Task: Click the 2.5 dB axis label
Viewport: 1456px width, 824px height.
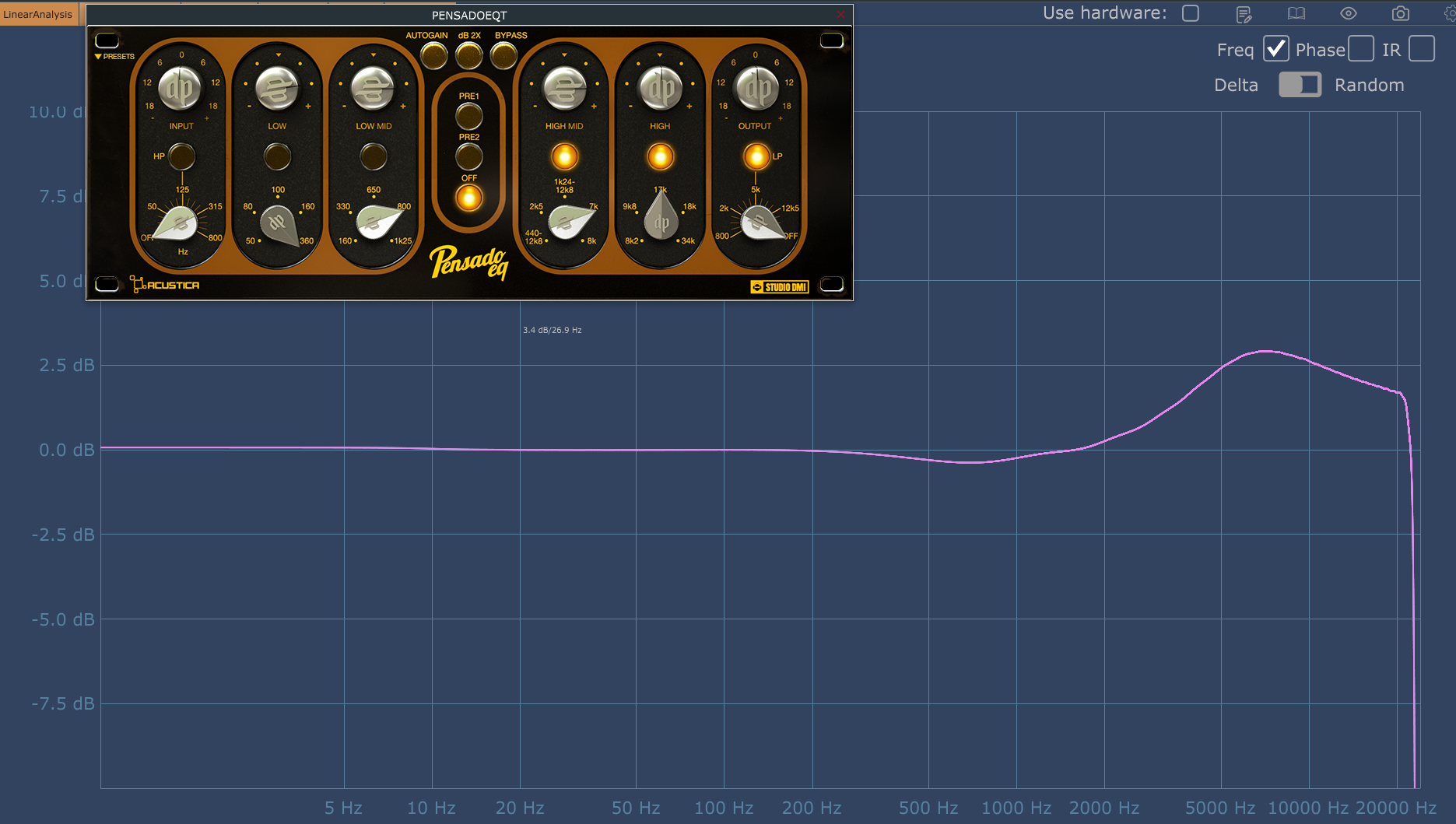Action: click(x=67, y=365)
